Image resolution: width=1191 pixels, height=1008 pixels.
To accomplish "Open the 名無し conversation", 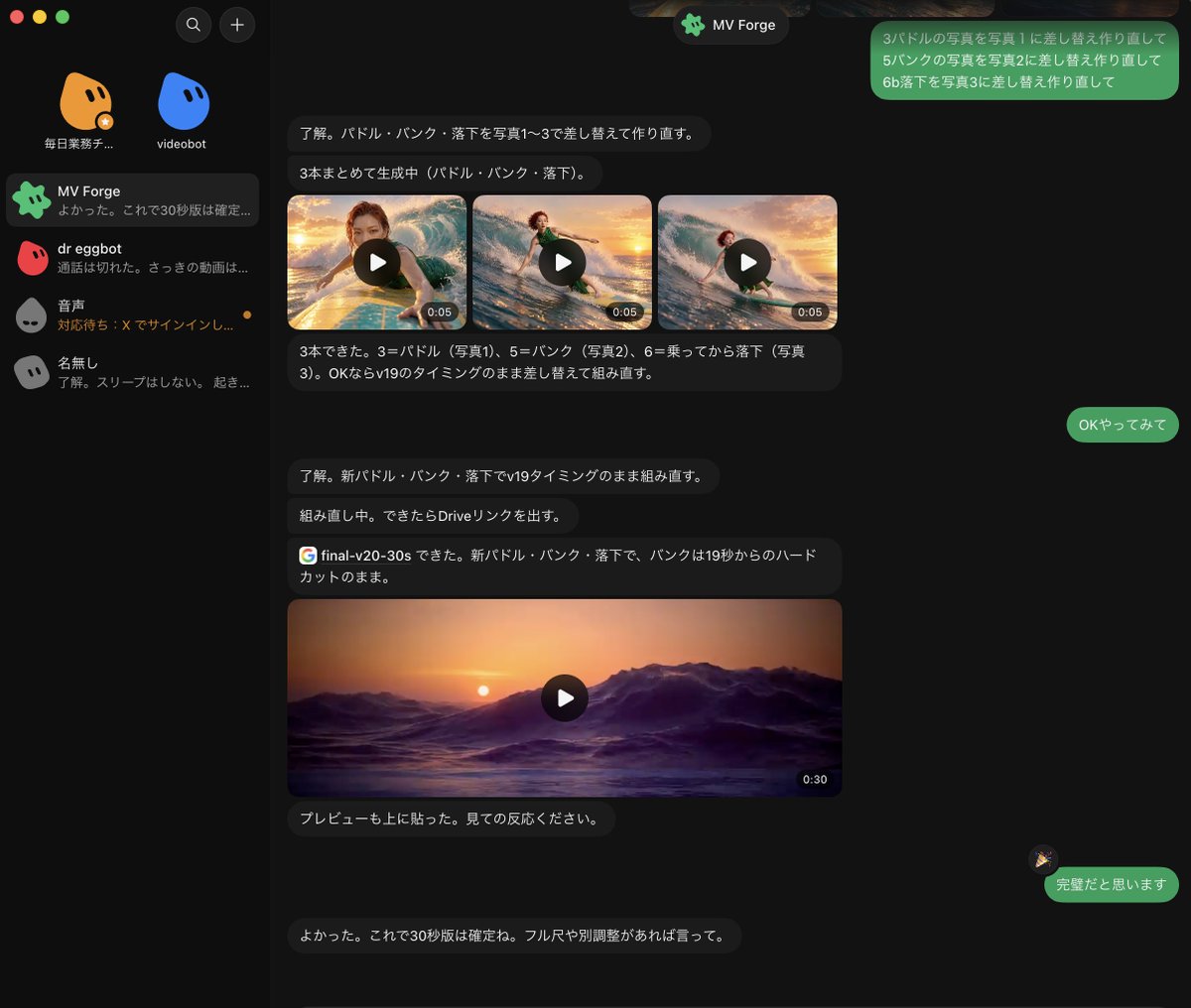I will pyautogui.click(x=133, y=372).
